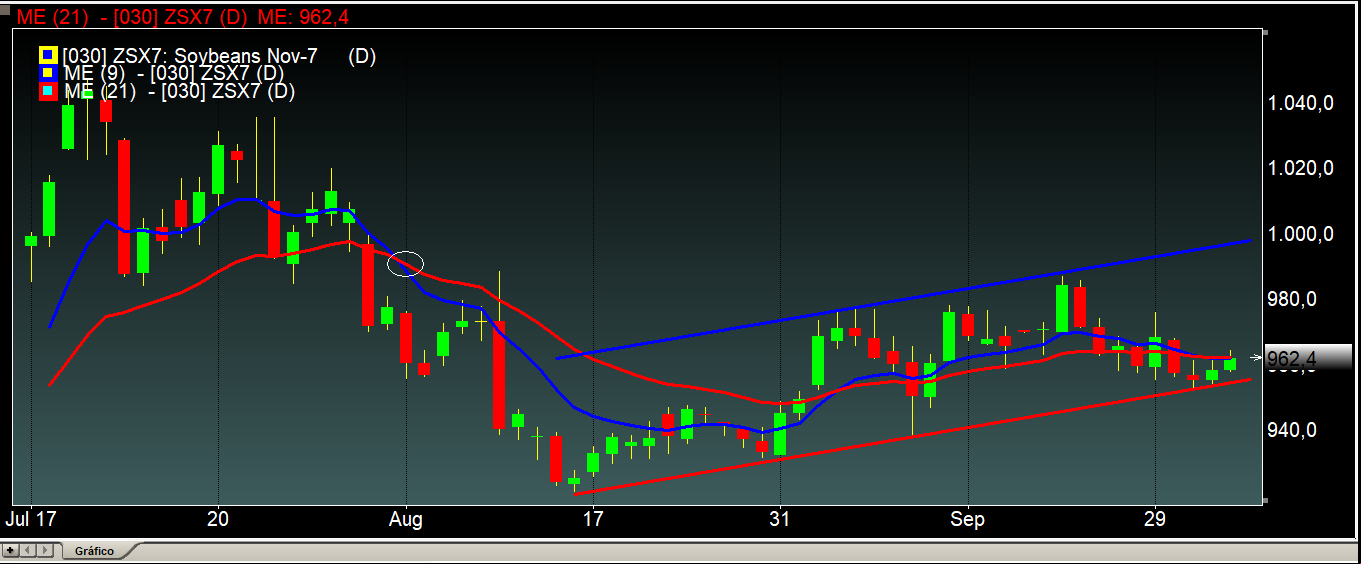1361x564 pixels.
Task: Select the upper blue trend line
Action: point(903,299)
